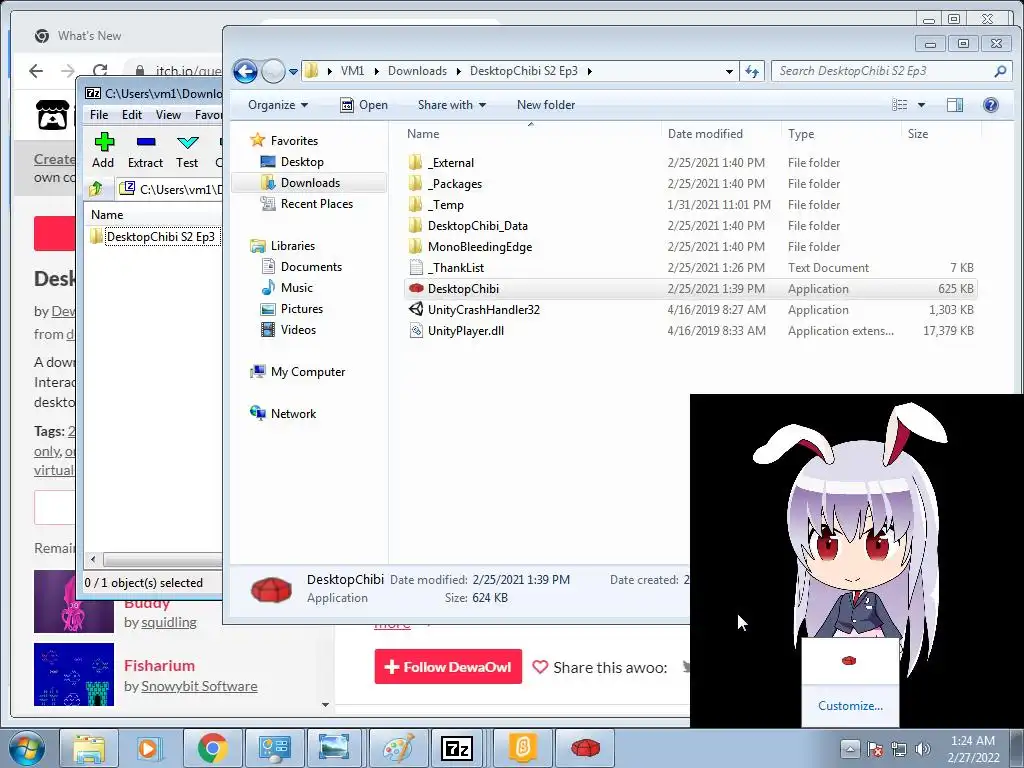
Task: Select the _ThankList text document
Action: [x=690, y=268]
